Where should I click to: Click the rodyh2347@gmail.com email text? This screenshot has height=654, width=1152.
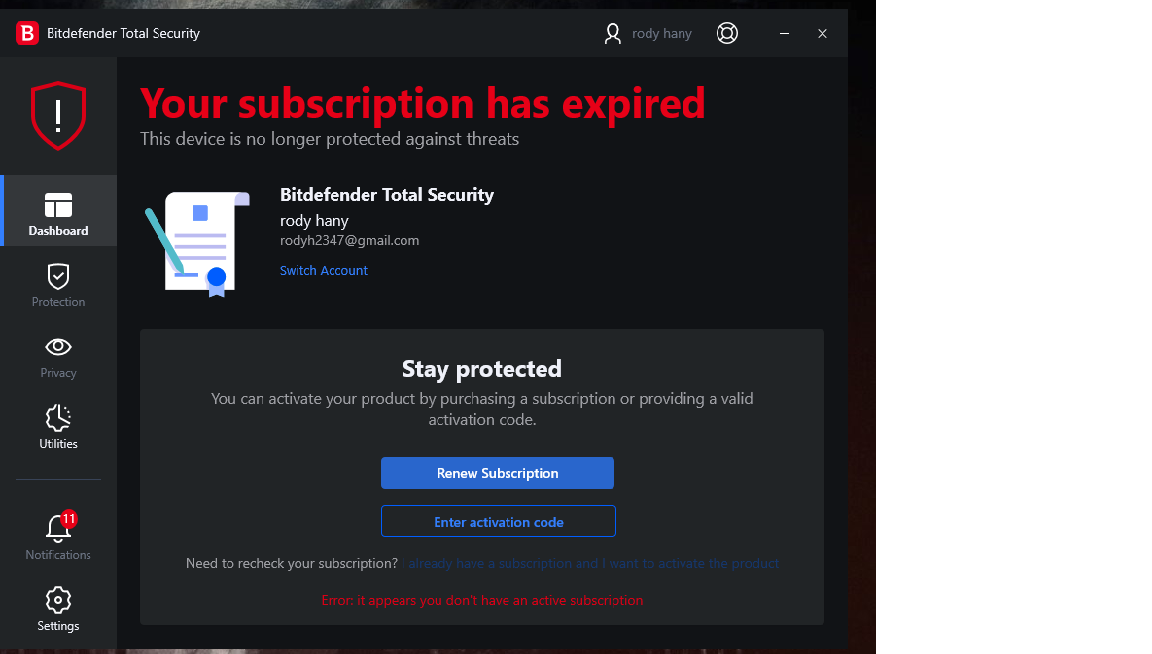(x=349, y=240)
